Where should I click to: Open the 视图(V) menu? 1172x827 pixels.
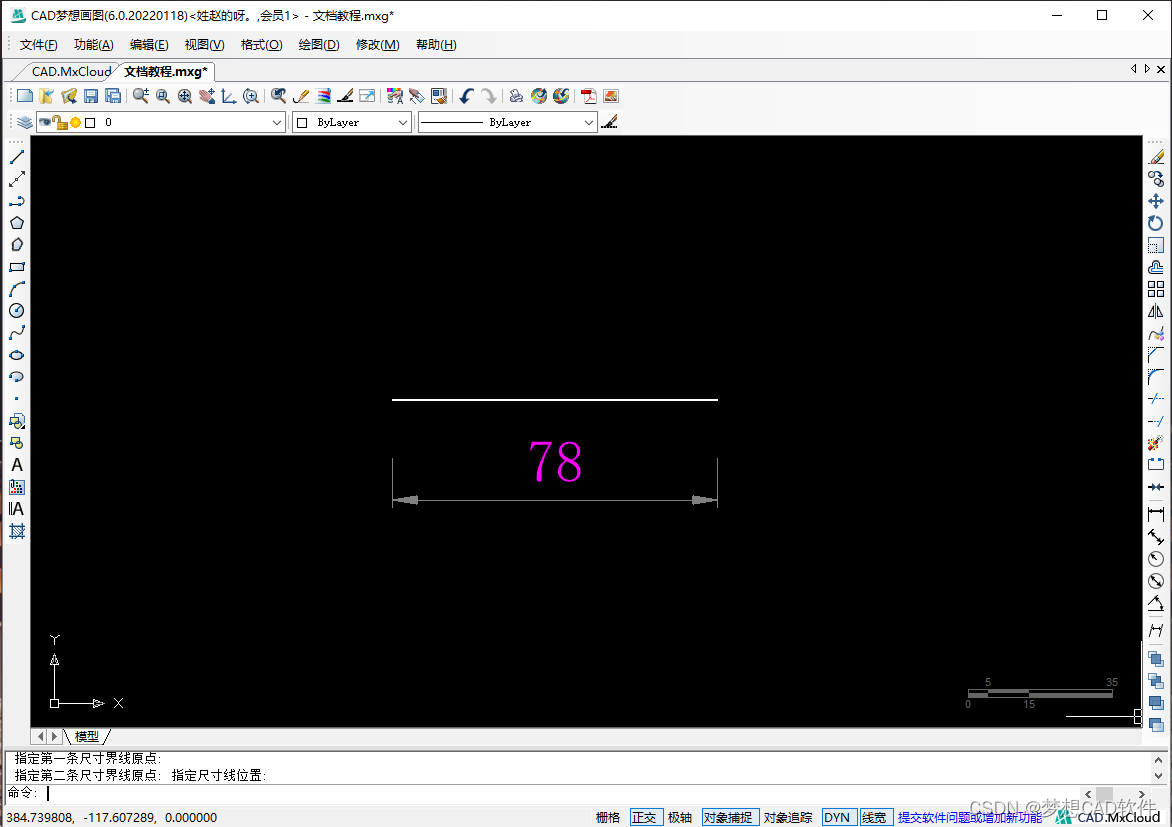pyautogui.click(x=205, y=45)
